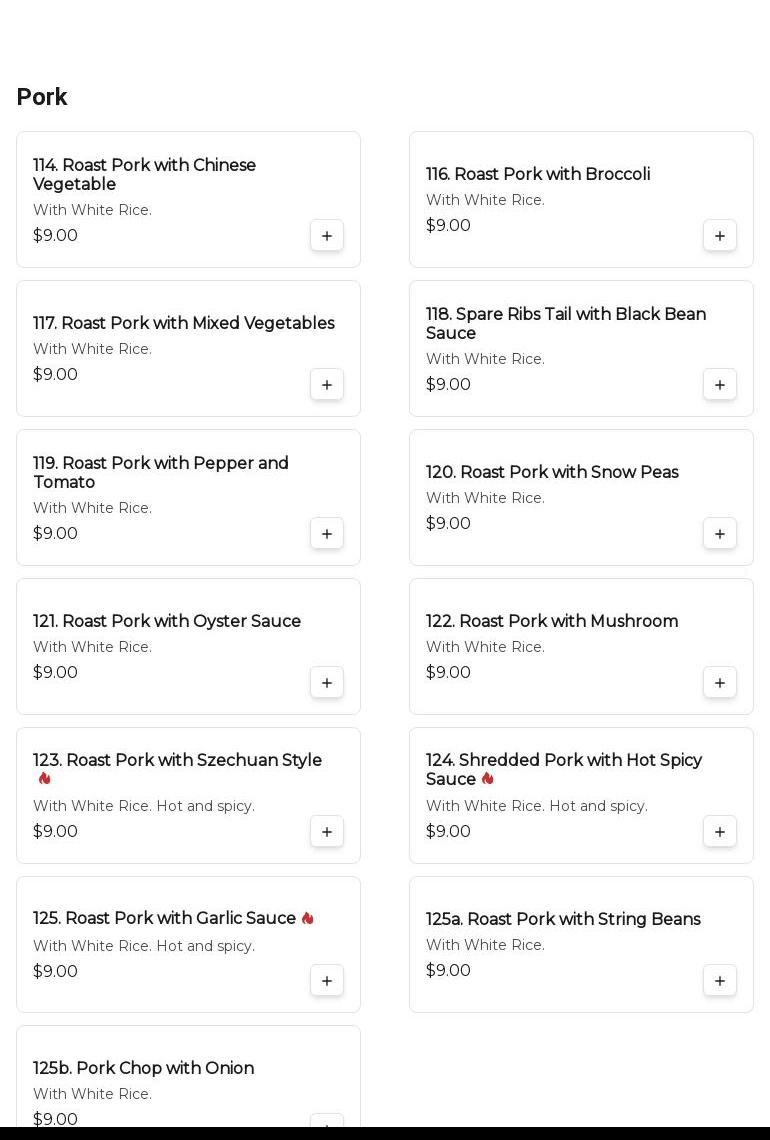Add Spare Ribs Tail with Black Bean Sauce
Screen dimensions: 770x1140
tap(720, 385)
